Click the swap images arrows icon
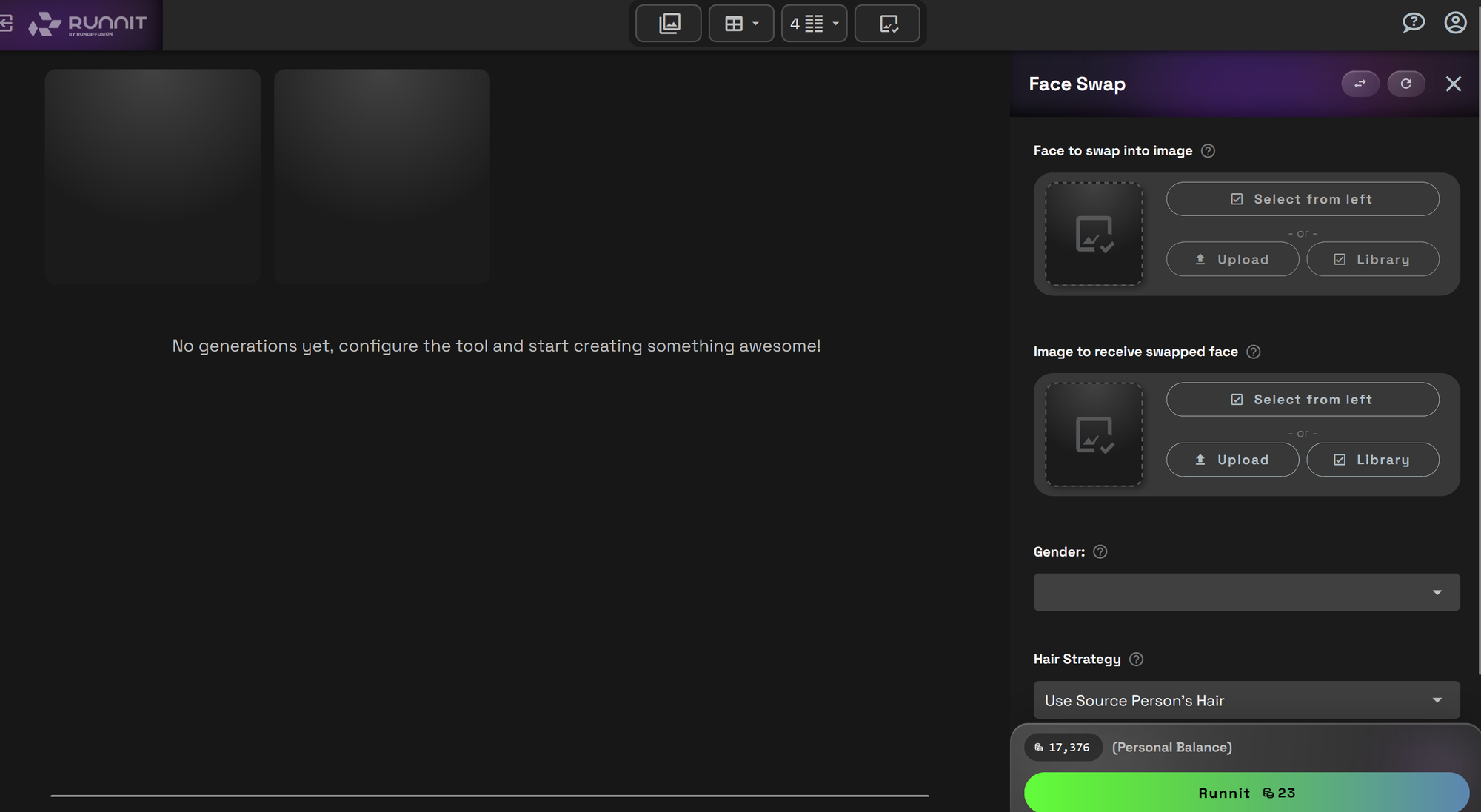The width and height of the screenshot is (1481, 812). pos(1360,84)
